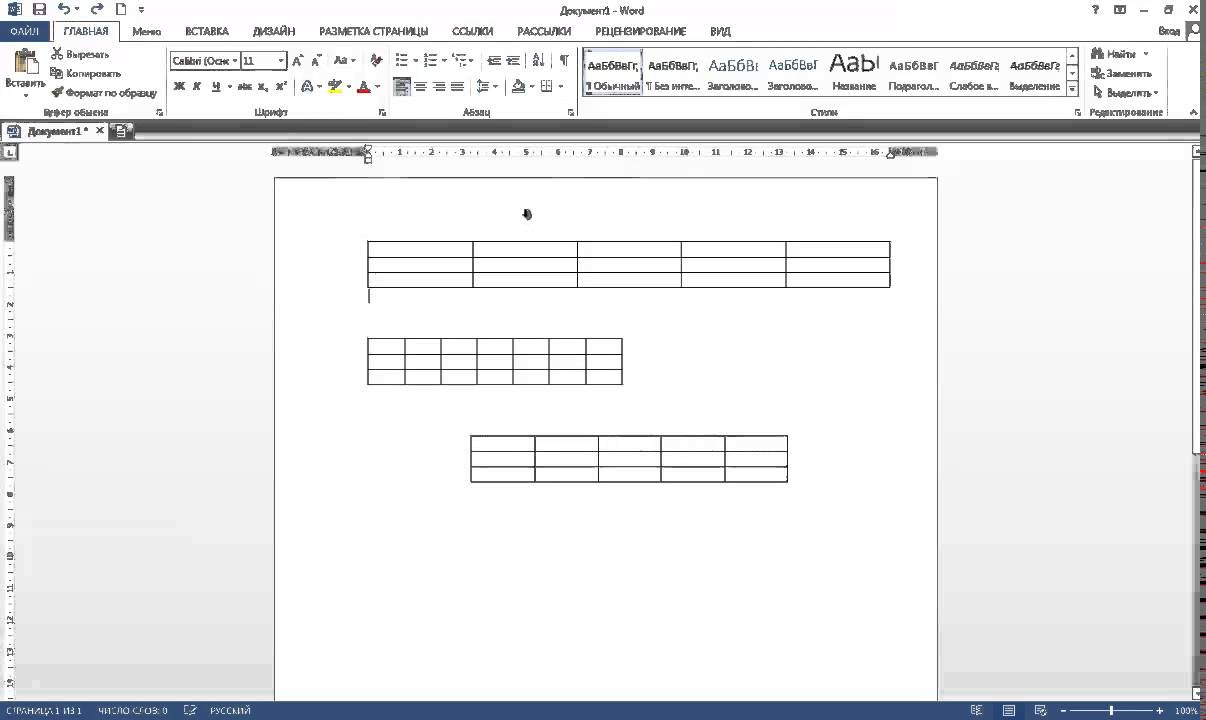Toggle bold formatting (Ж)
This screenshot has height=720, width=1206.
(x=179, y=87)
